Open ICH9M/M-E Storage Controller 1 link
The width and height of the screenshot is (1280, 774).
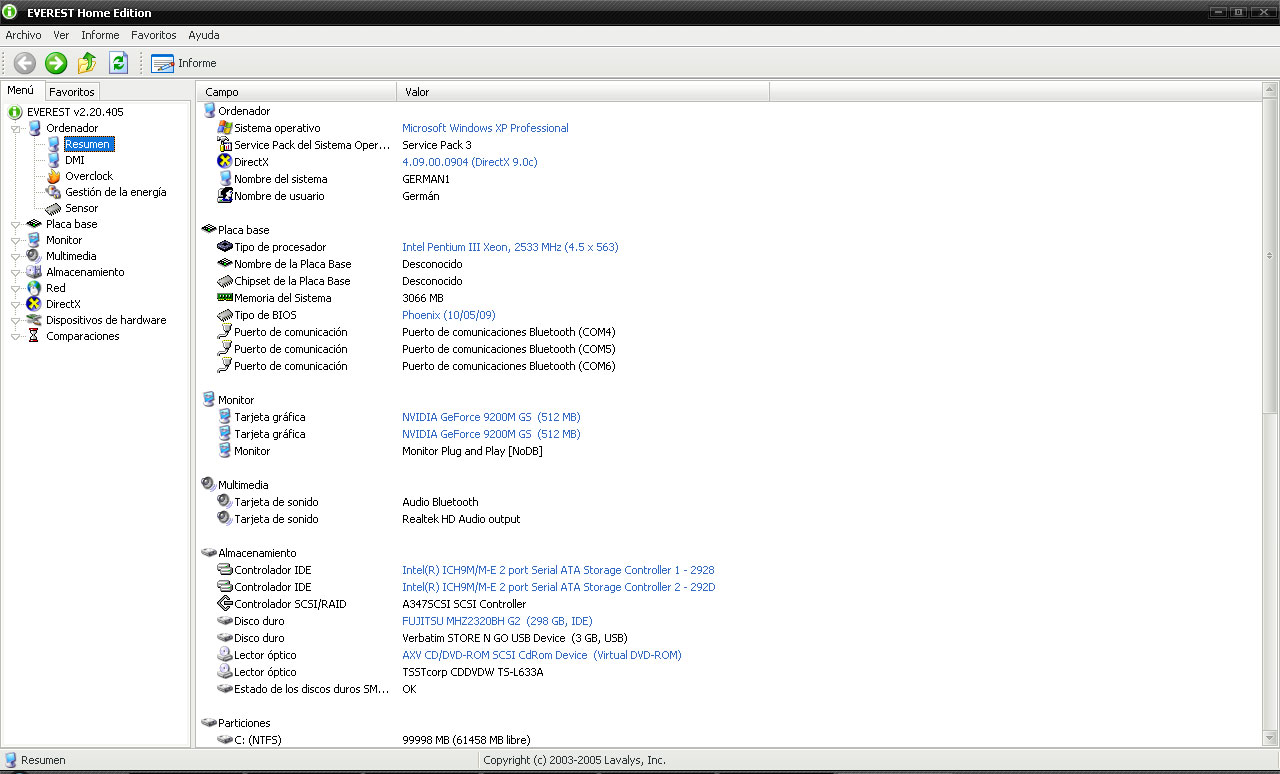(x=558, y=570)
